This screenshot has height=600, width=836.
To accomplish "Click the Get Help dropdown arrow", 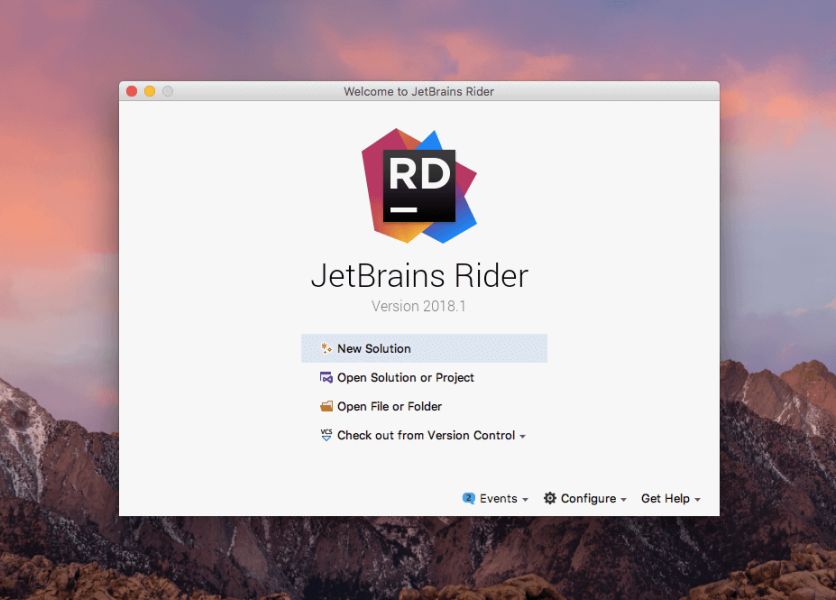I will pyautogui.click(x=697, y=500).
